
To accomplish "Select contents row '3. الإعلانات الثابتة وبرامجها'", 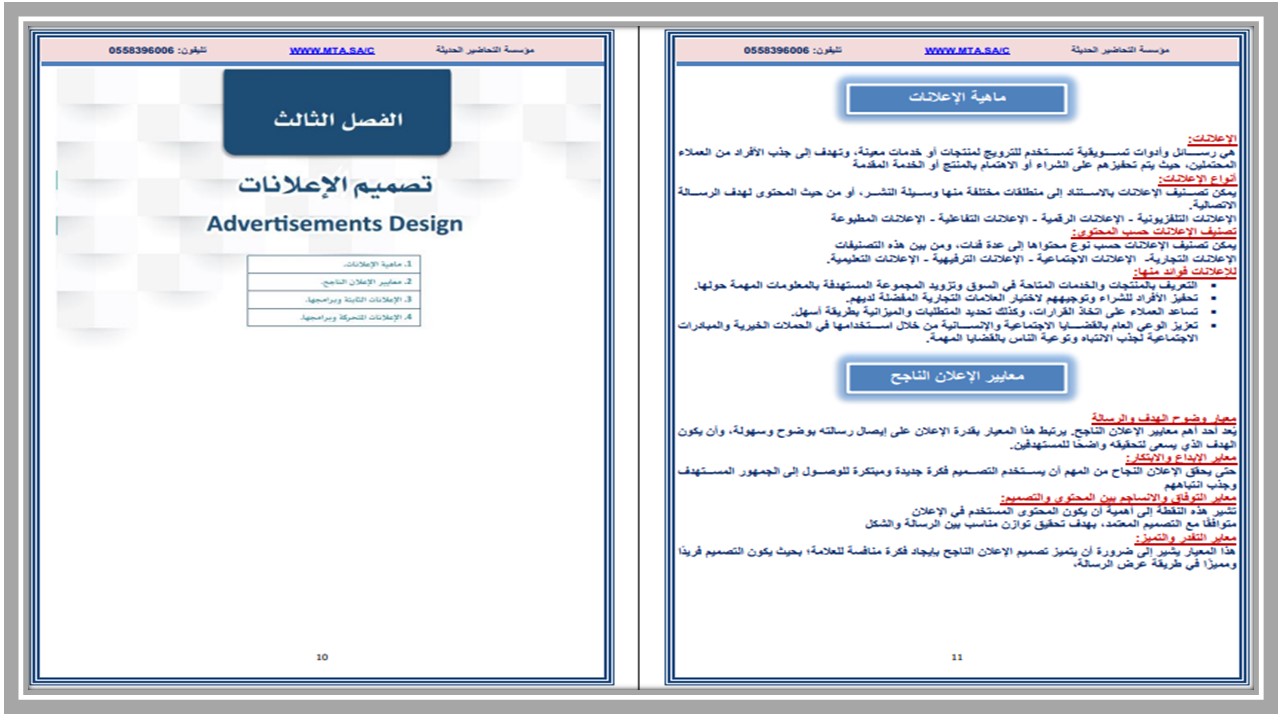I will pos(333,299).
